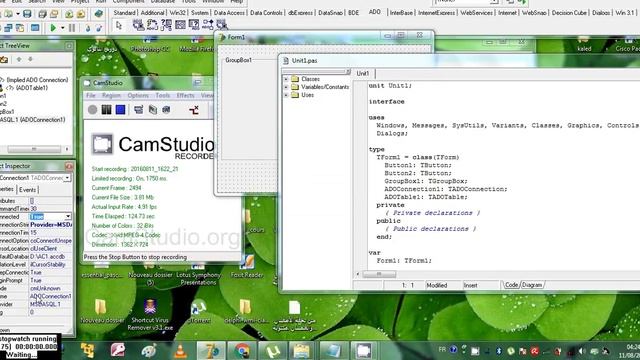The height and width of the screenshot is (360, 640).
Task: Open the Region menu in CamStudio
Action: (111, 95)
